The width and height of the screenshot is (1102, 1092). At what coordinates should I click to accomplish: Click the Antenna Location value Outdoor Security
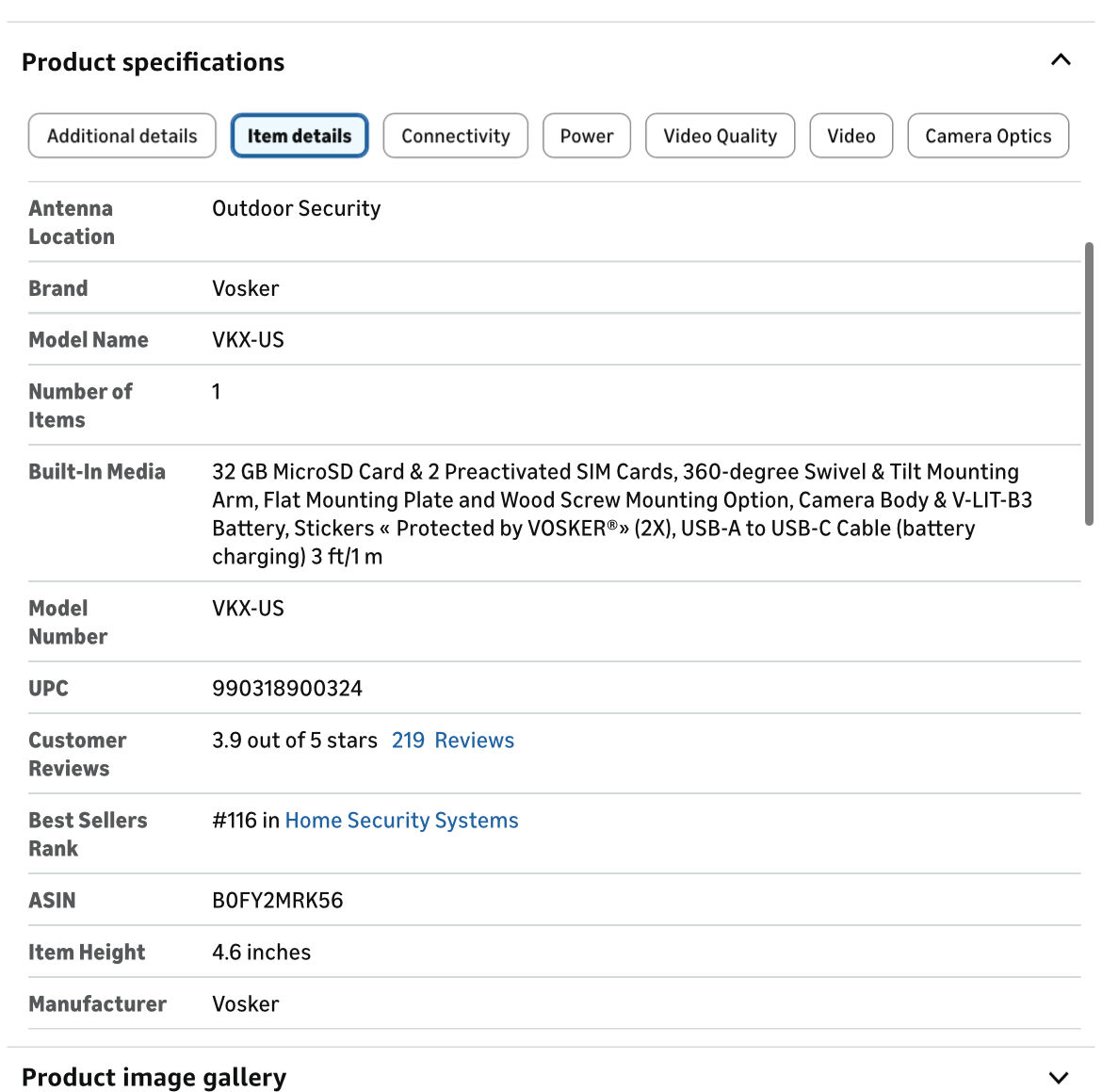click(297, 208)
